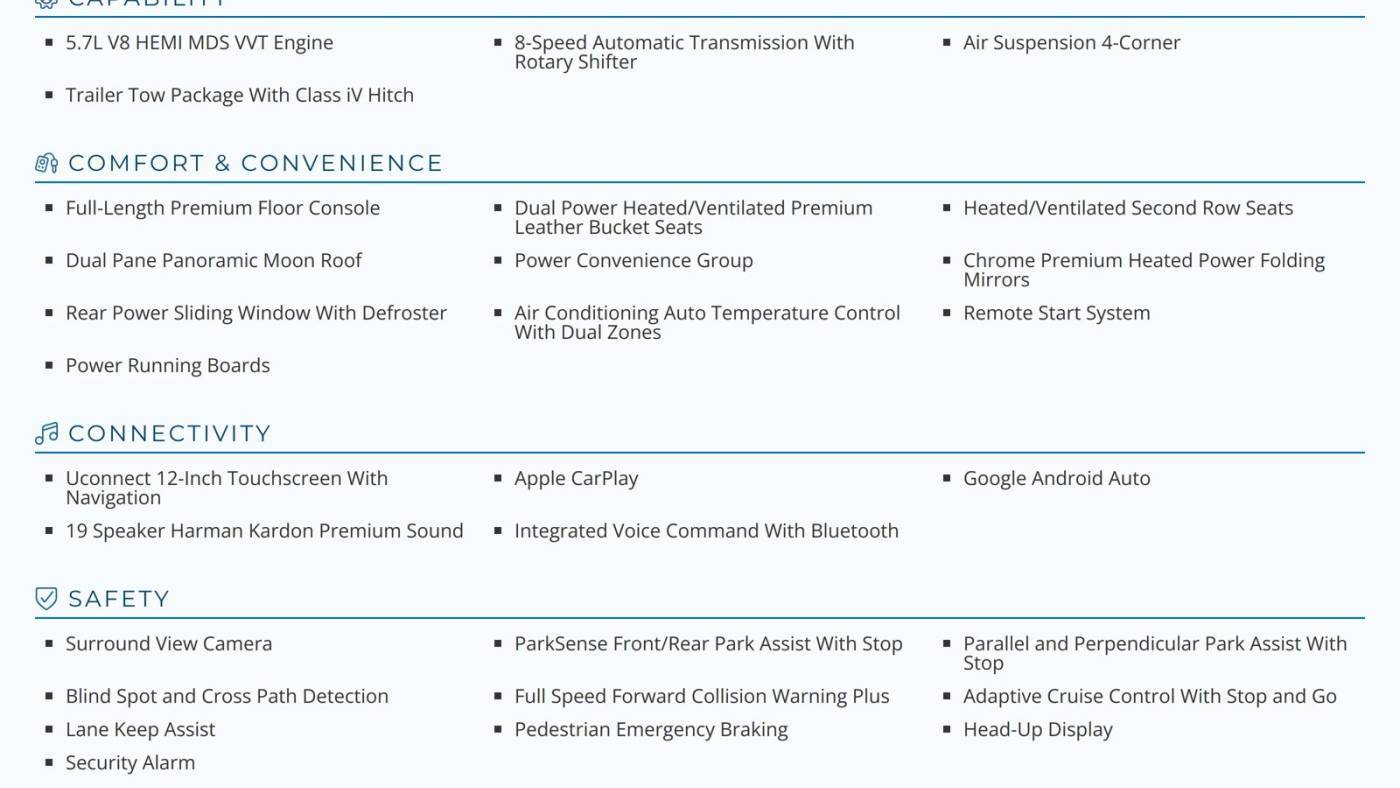1400x788 pixels.
Task: Click the Surround View Camera item
Action: pos(168,643)
